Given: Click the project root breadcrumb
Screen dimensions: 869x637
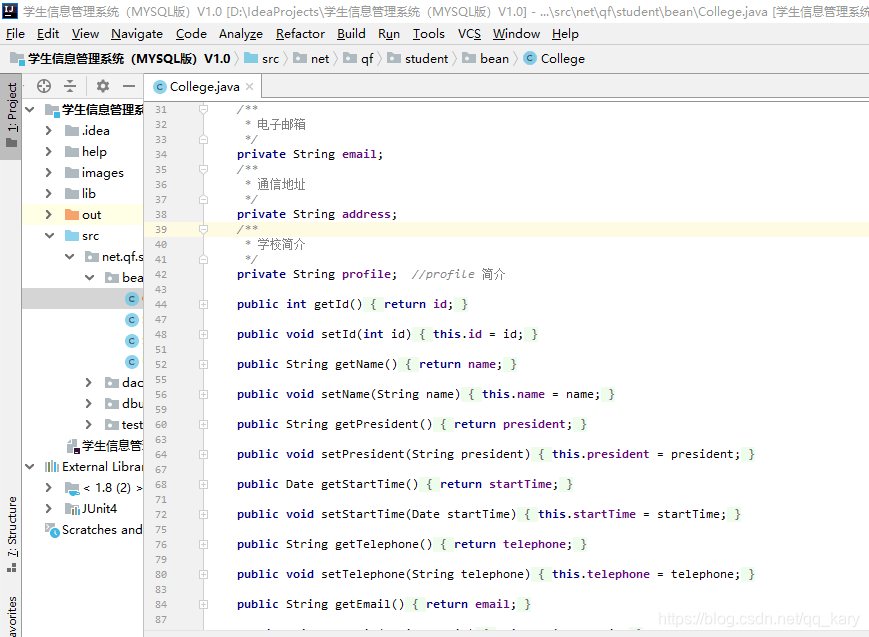Looking at the screenshot, I should point(120,59).
